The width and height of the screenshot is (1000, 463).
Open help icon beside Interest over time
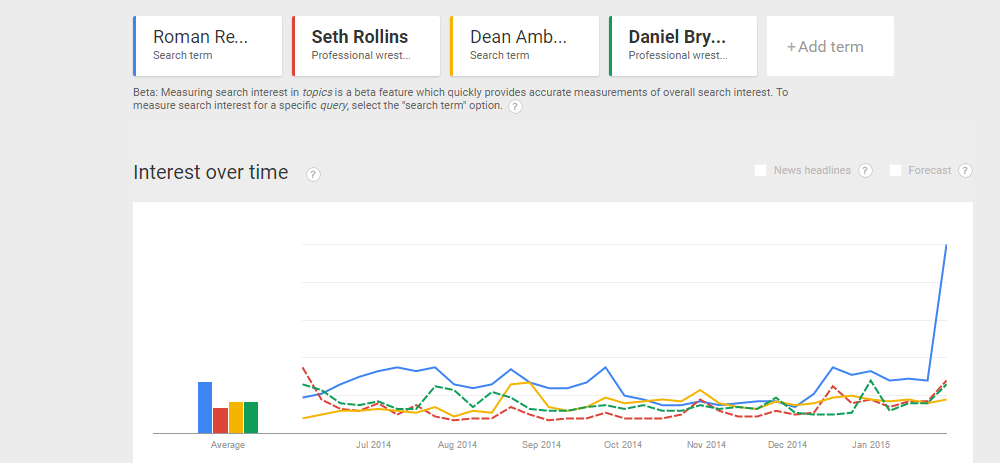[313, 174]
